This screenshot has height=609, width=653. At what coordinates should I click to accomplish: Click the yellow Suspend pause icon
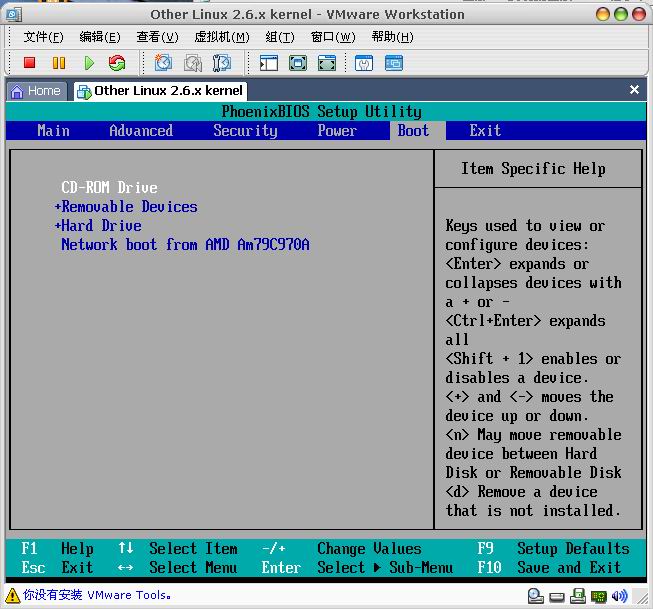[x=59, y=63]
